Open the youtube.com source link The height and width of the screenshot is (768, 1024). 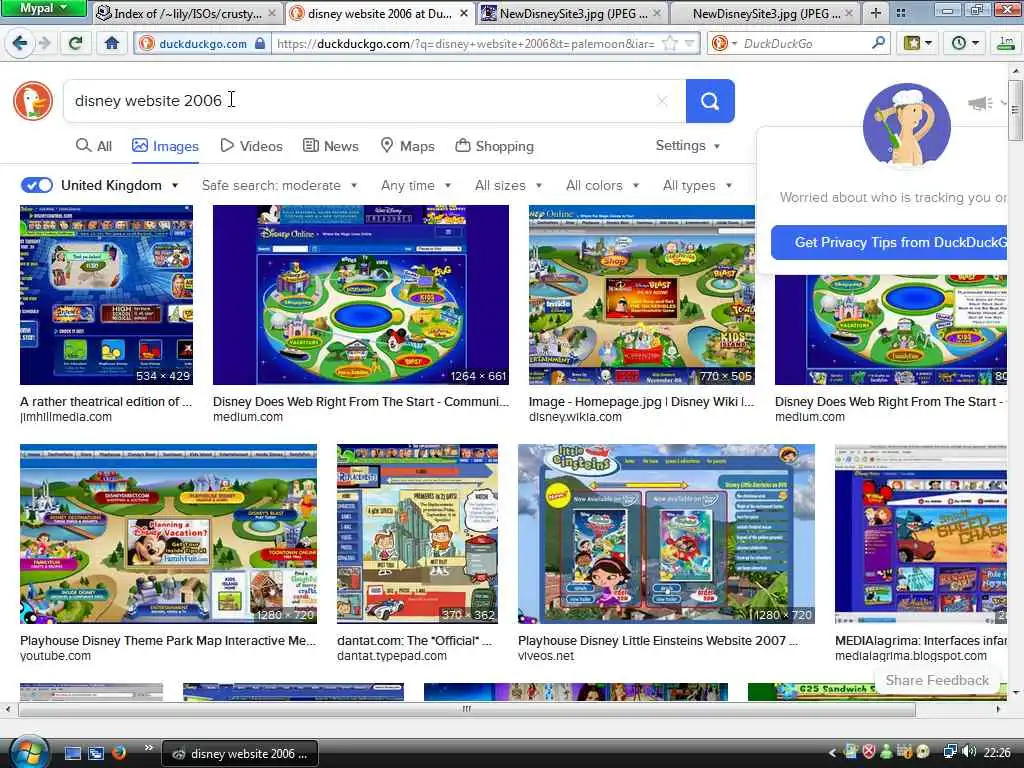point(56,656)
